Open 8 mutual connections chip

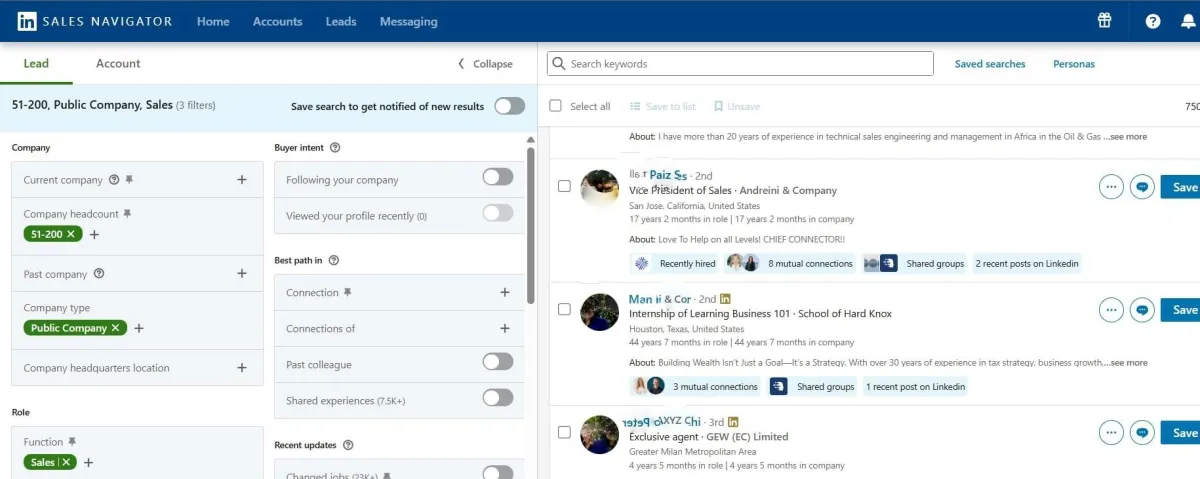pyautogui.click(x=791, y=264)
